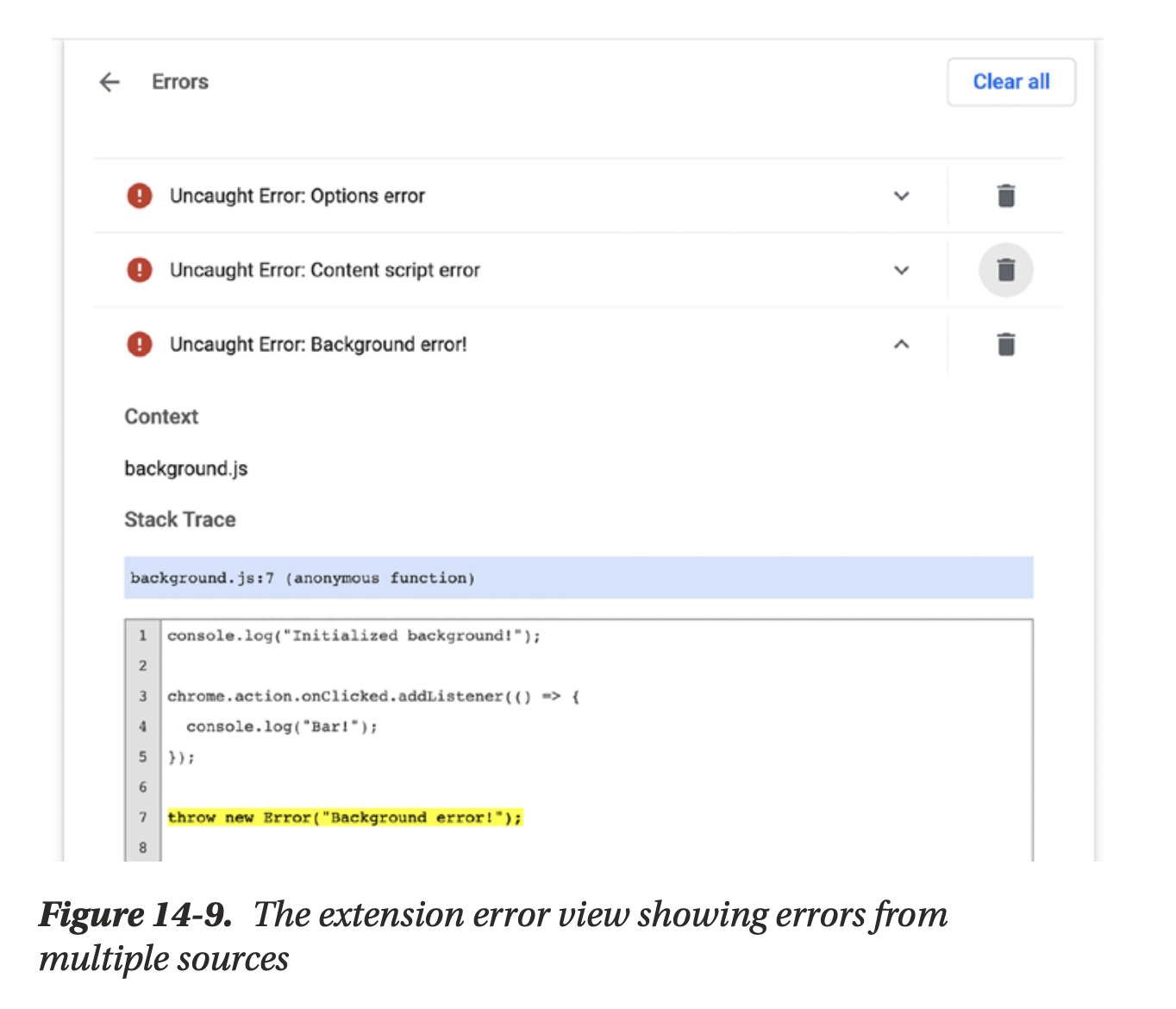1176x1009 pixels.
Task: Delete the Content script error entry
Action: [1005, 270]
